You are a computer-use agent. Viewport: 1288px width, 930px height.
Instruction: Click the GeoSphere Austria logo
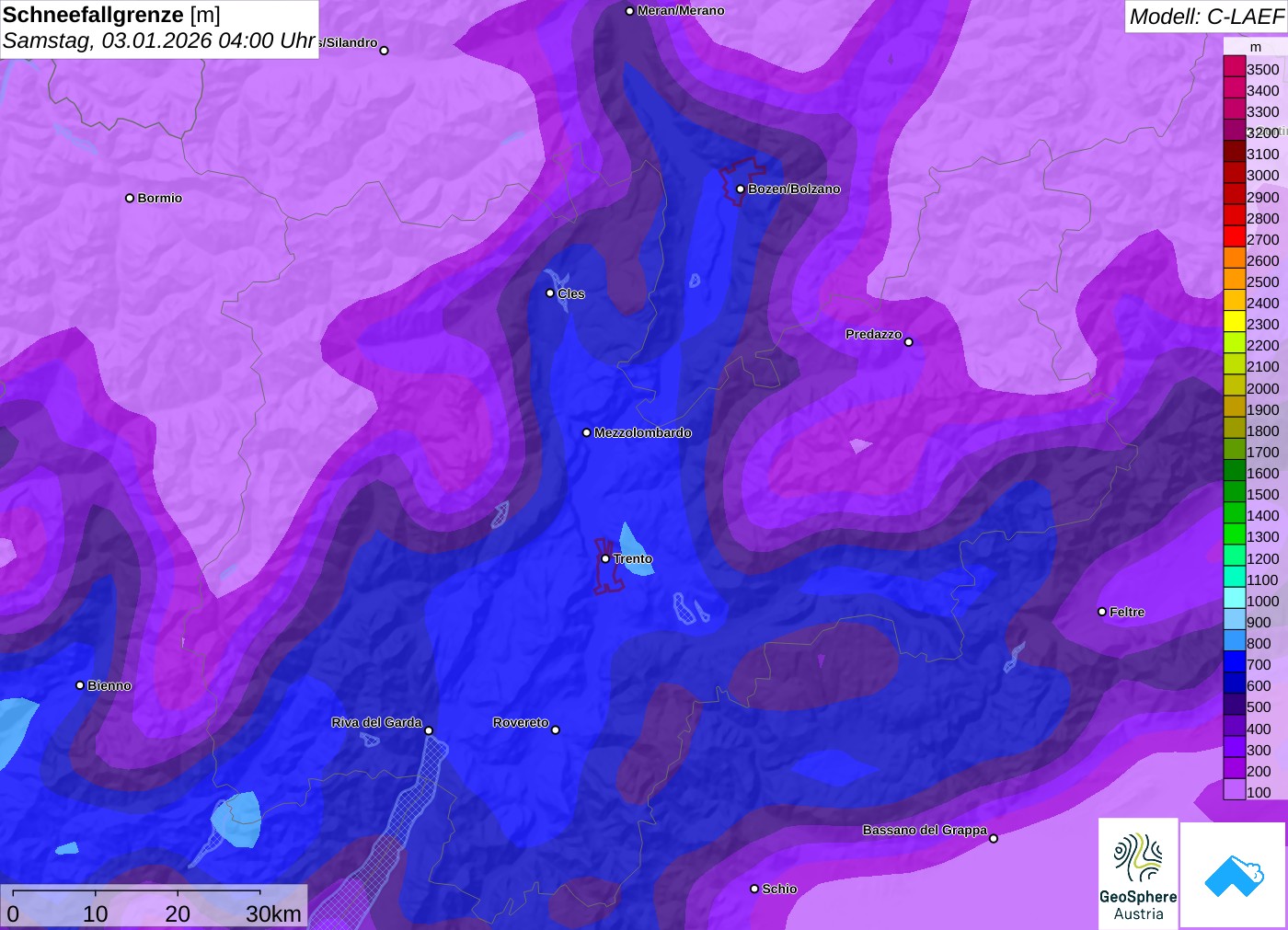click(x=1138, y=873)
